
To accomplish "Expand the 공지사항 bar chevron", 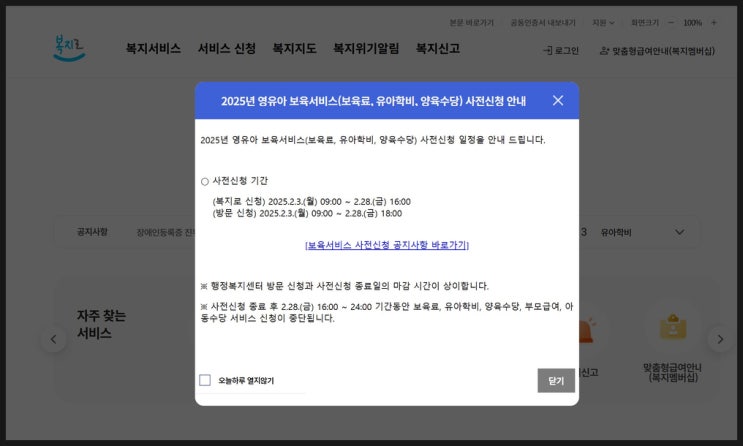I will pos(680,232).
